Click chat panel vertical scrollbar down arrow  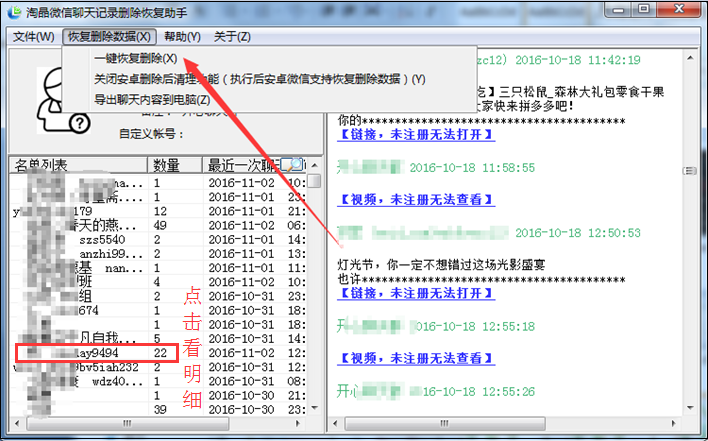click(x=690, y=408)
